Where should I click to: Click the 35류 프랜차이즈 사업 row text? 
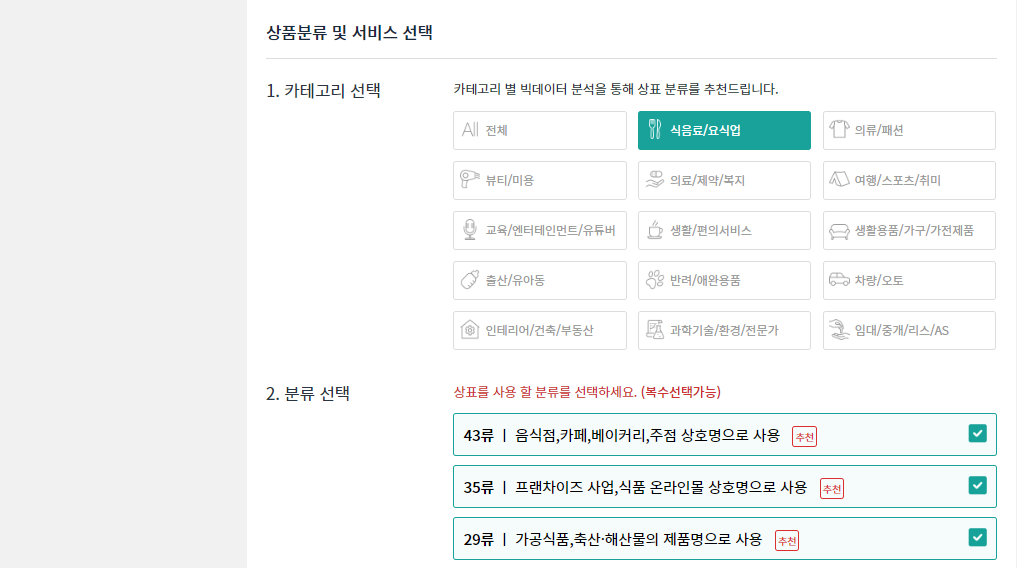pyautogui.click(x=635, y=487)
